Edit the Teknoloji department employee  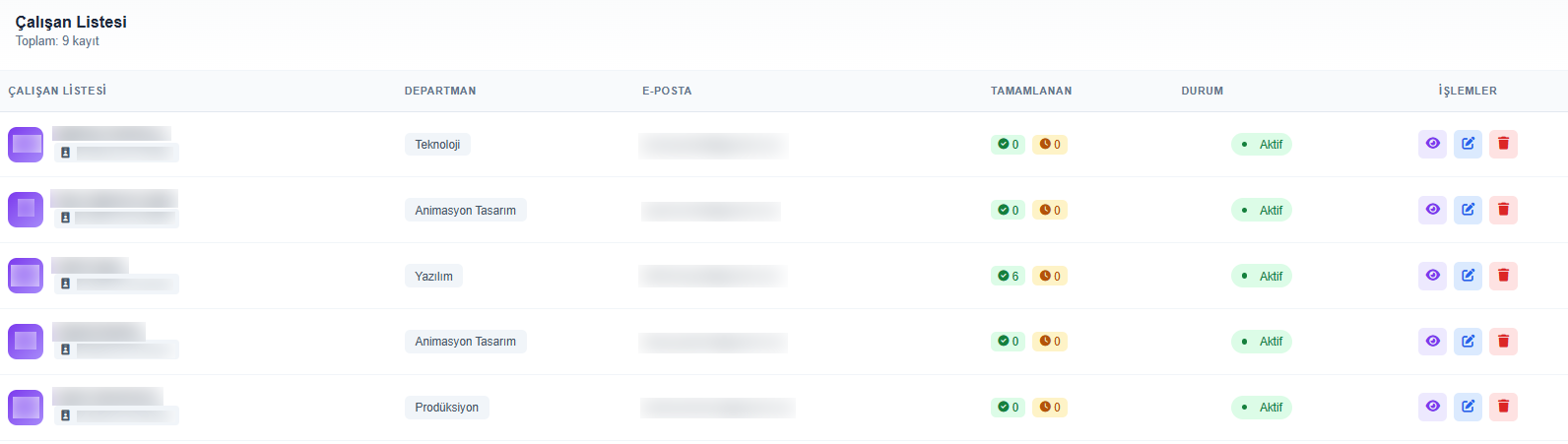click(x=1468, y=144)
